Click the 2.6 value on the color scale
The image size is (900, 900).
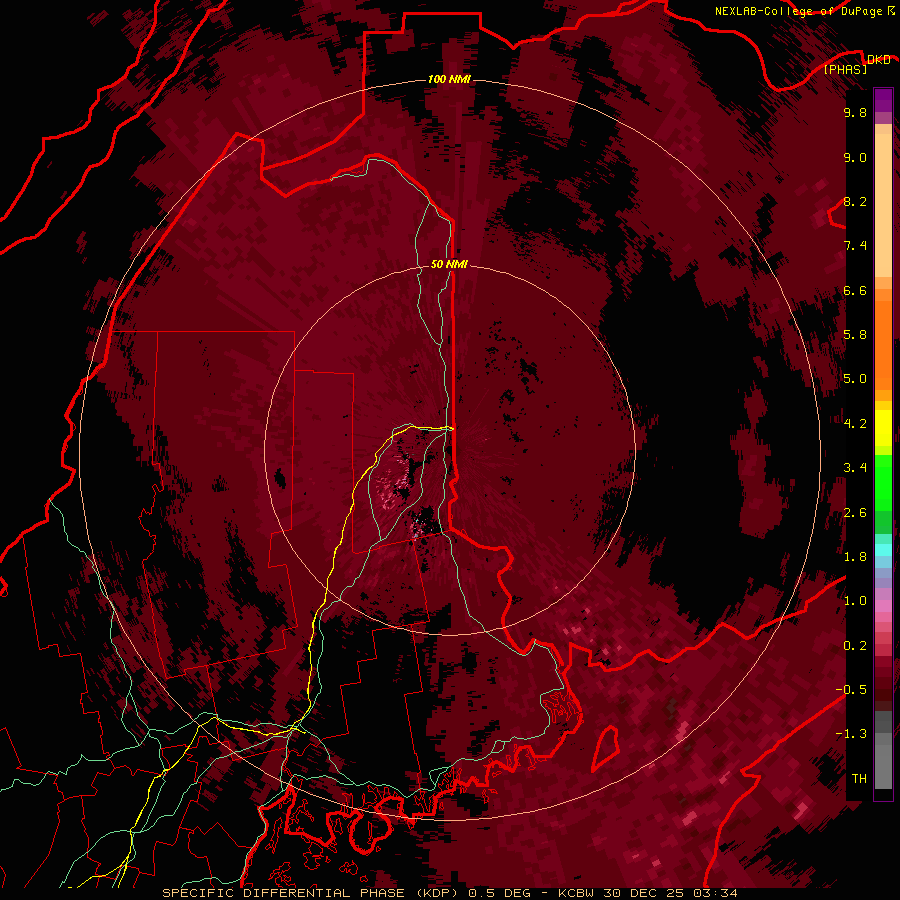tap(855, 513)
